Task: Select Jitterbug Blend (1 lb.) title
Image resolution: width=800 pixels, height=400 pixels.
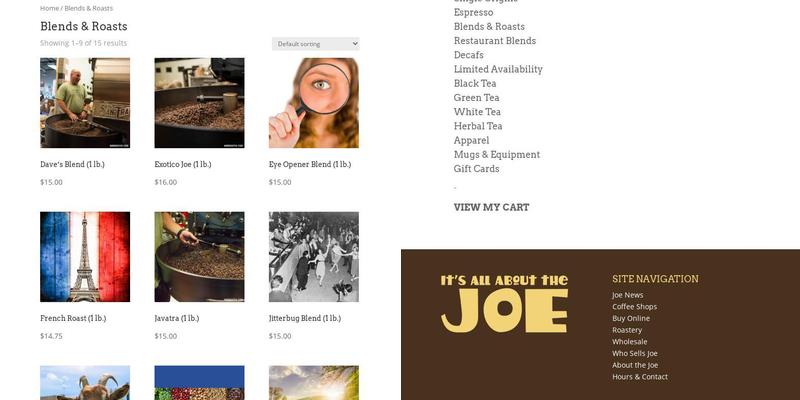Action: (305, 318)
